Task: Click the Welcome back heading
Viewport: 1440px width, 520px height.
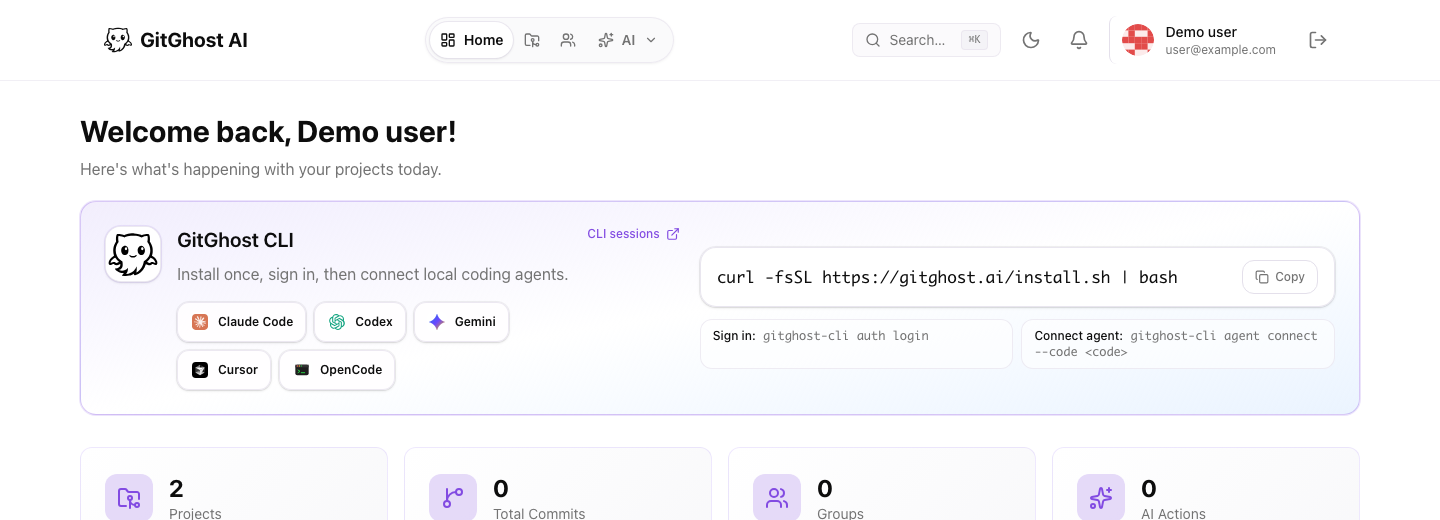Action: [x=268, y=132]
